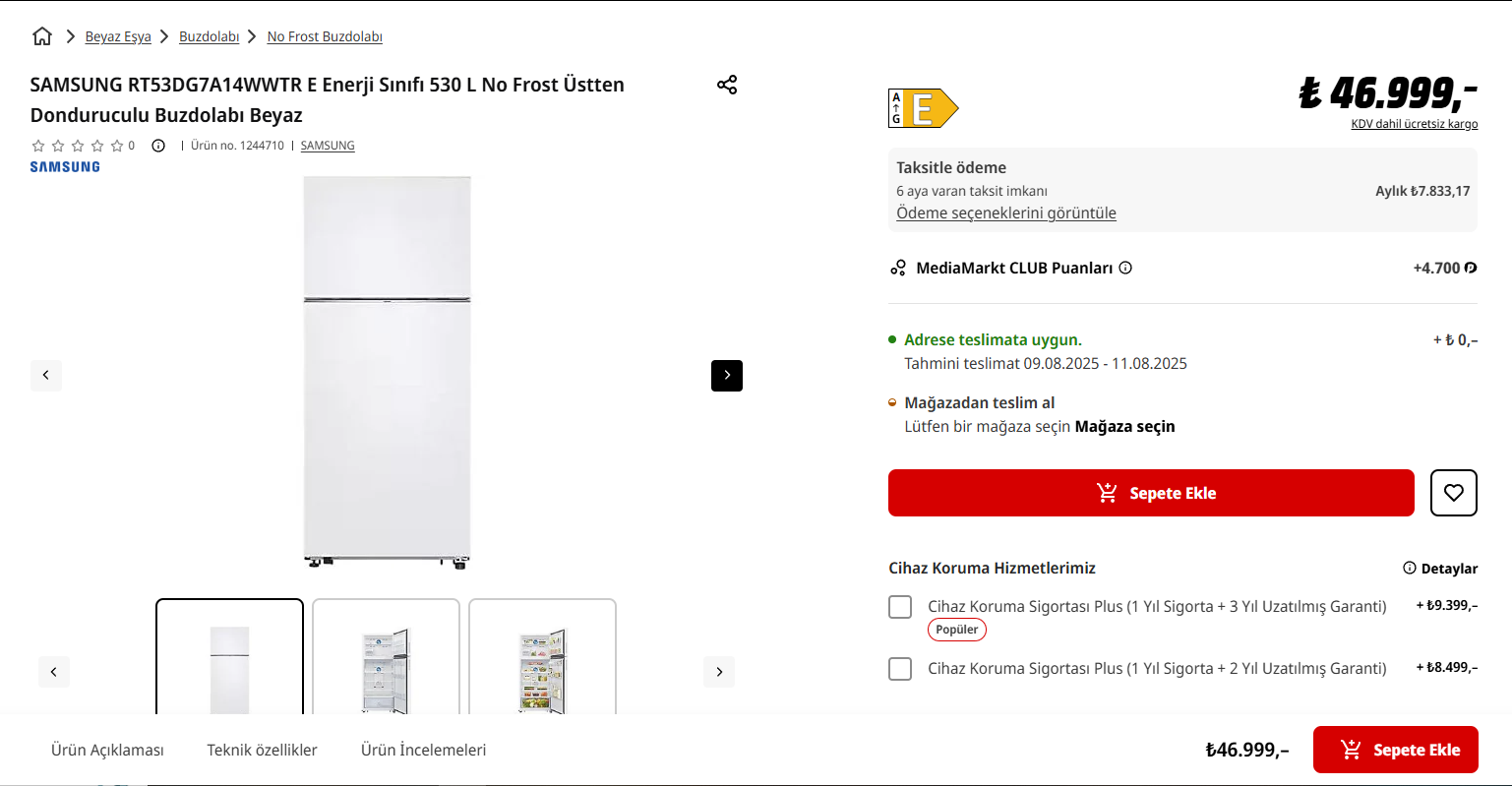This screenshot has height=786, width=1512.
Task: Open the Ürün İncelemeleri tab
Action: tap(423, 750)
